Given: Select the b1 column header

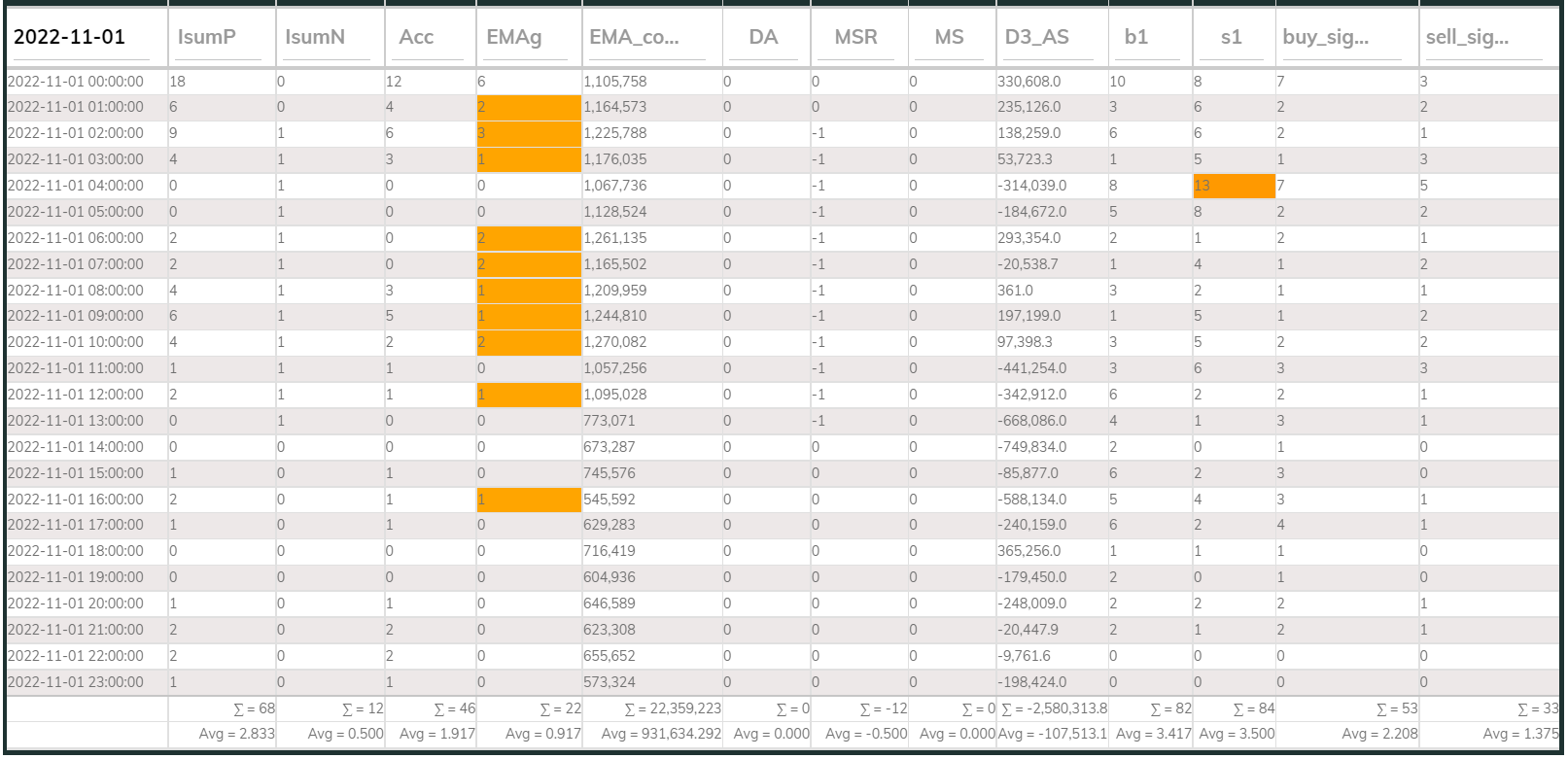Looking at the screenshot, I should click(1150, 37).
